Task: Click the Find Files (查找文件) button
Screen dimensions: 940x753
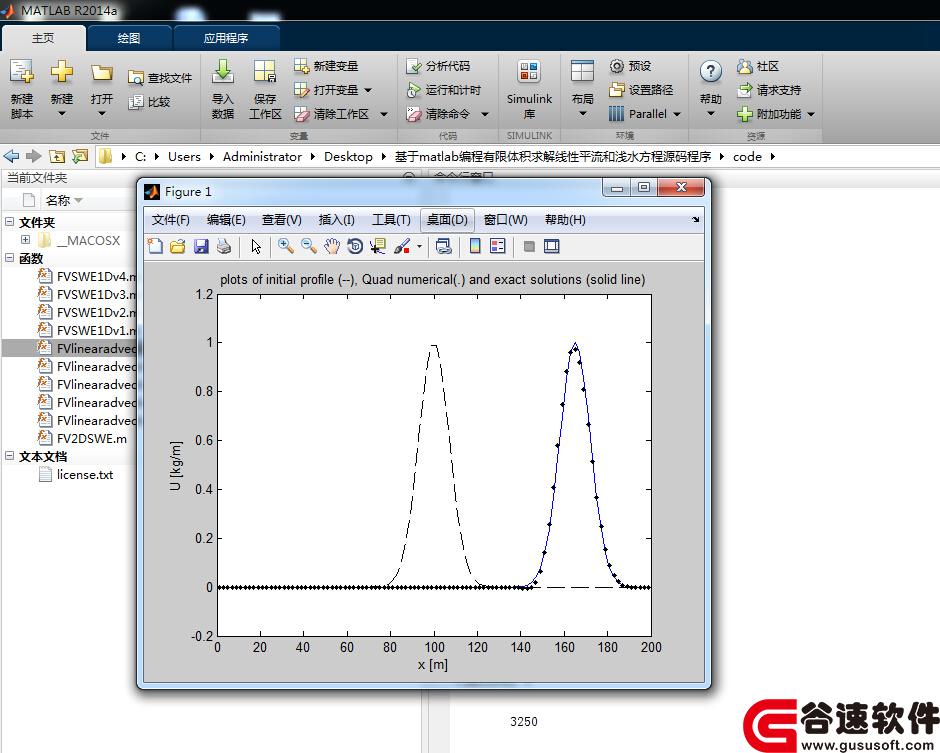Action: (160, 78)
